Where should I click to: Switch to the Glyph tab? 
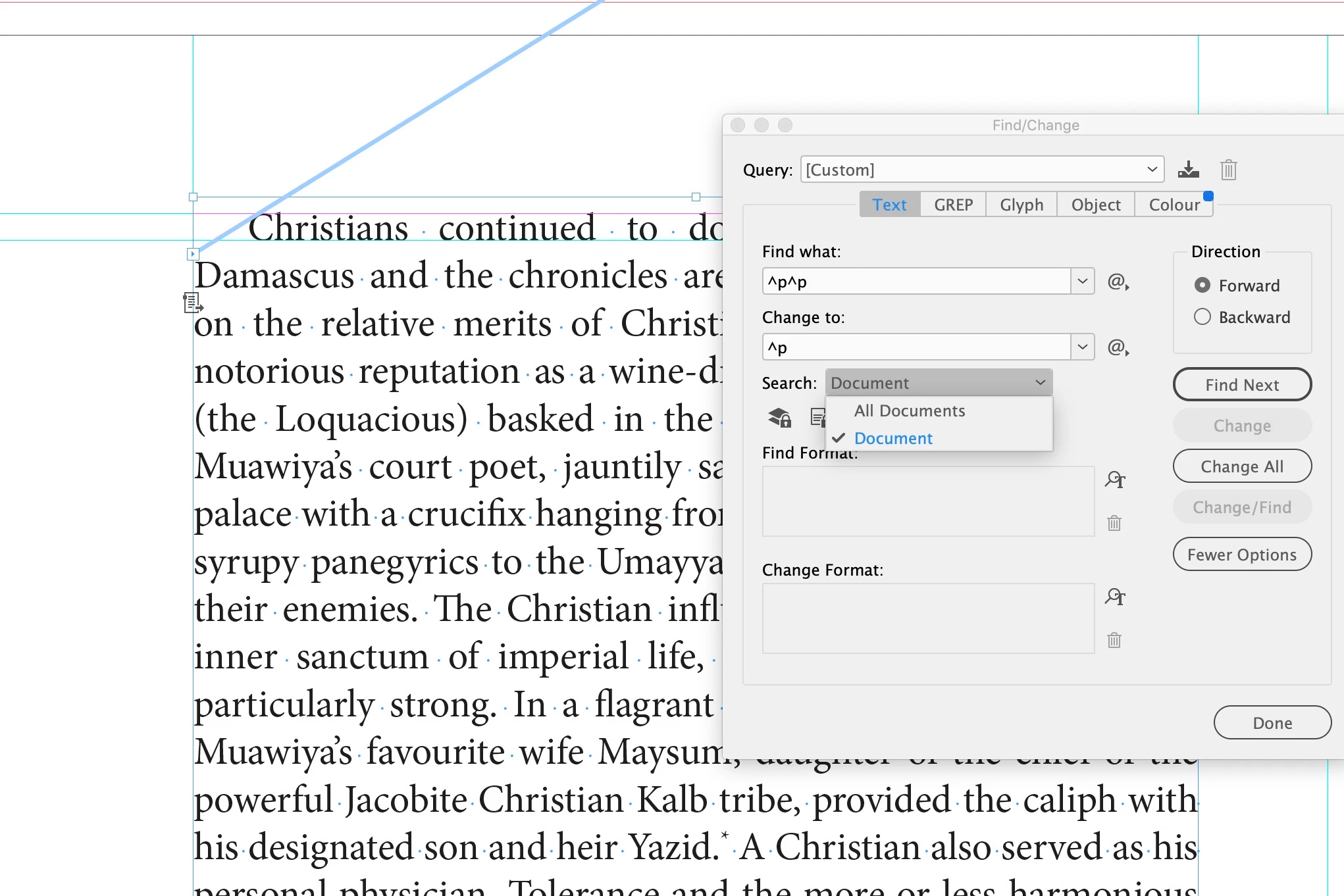point(1021,205)
